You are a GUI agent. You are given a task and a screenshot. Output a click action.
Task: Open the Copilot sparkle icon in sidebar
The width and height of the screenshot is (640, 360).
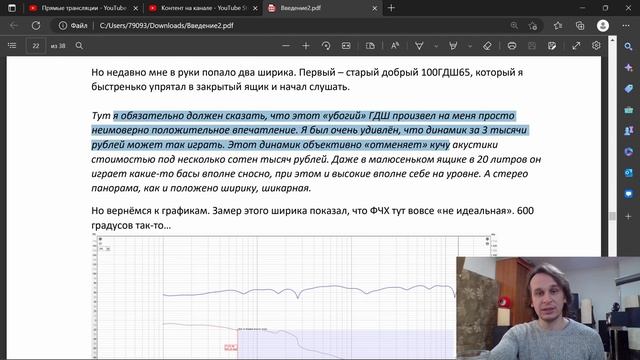629,68
